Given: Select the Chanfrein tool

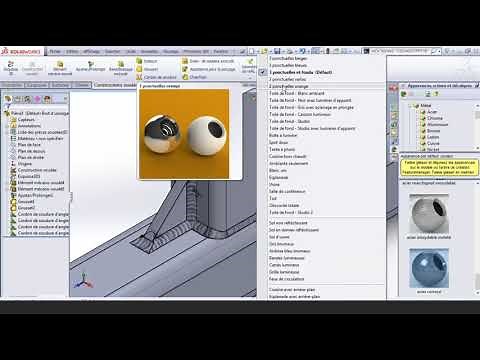Looking at the screenshot, I should 194,77.
